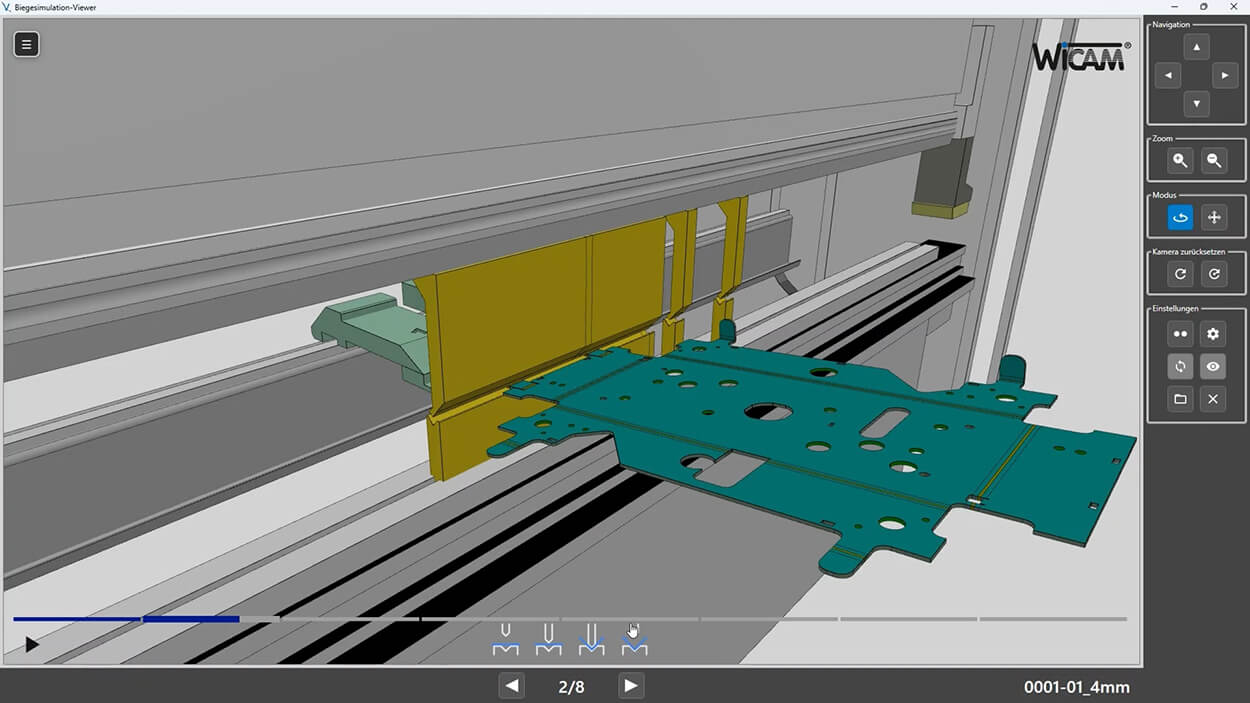
Task: Navigate left using the Navigation arrow
Action: point(1167,74)
